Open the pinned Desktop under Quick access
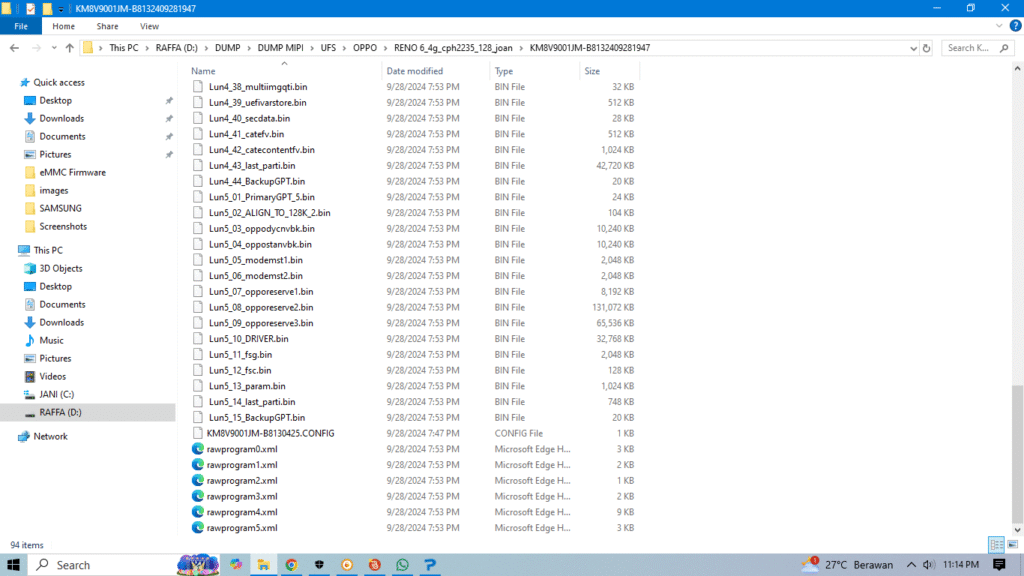Viewport: 1024px width, 576px height. 56,101
